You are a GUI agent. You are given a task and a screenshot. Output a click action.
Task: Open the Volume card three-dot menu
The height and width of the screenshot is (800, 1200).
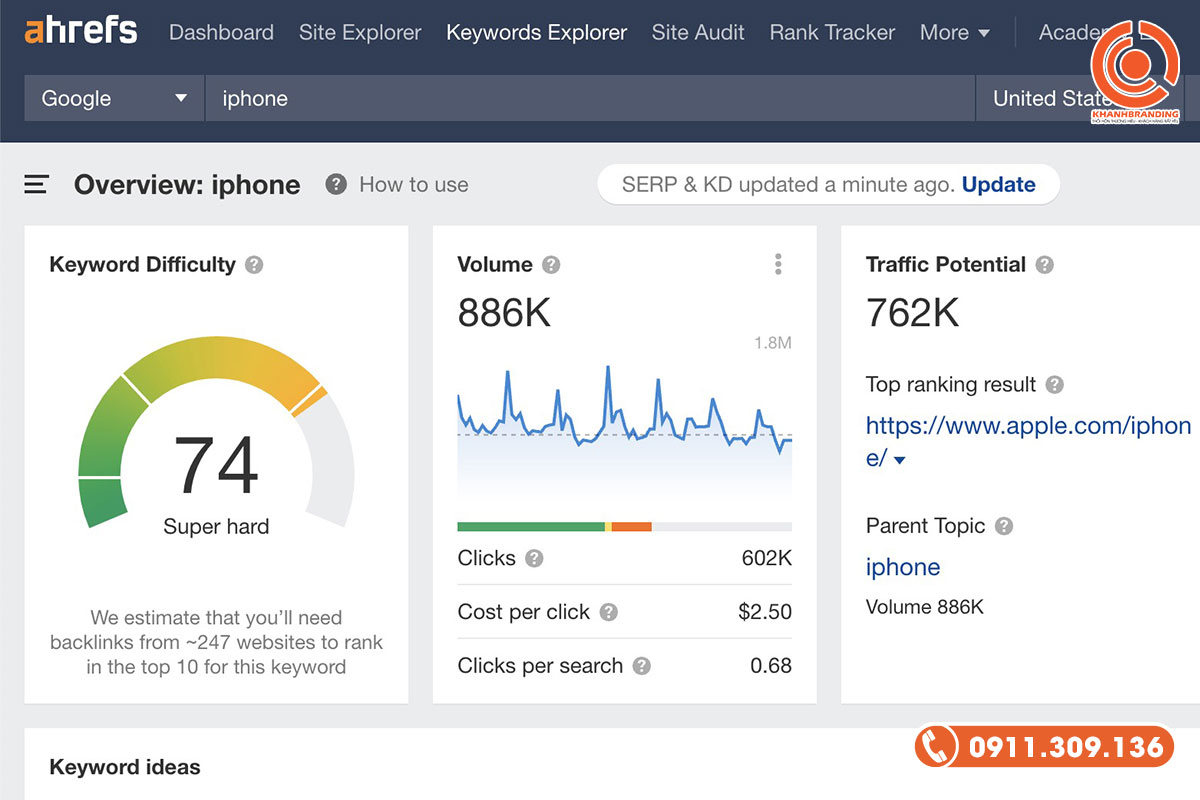778,264
